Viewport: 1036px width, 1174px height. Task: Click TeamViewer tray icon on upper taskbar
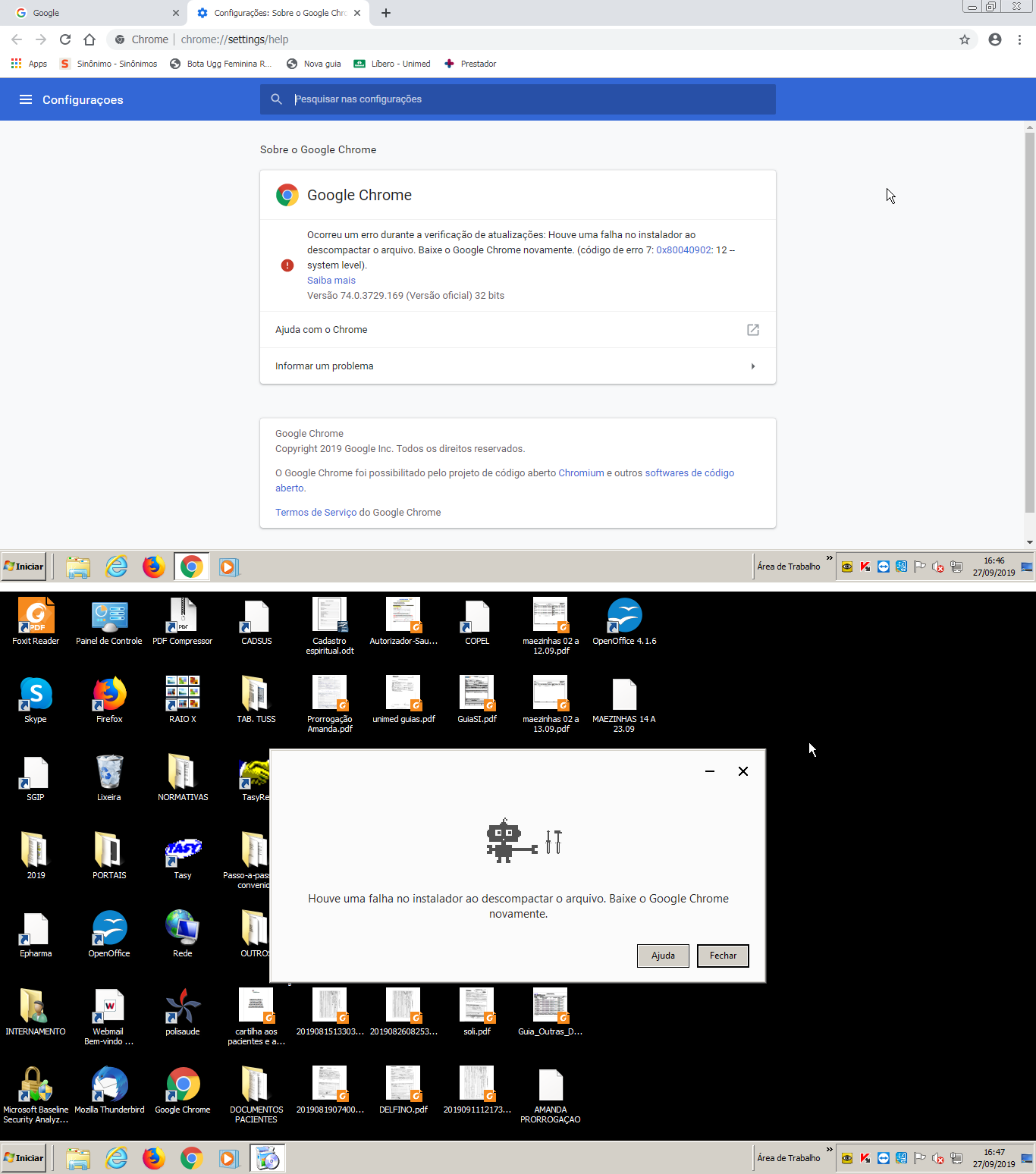coord(884,567)
